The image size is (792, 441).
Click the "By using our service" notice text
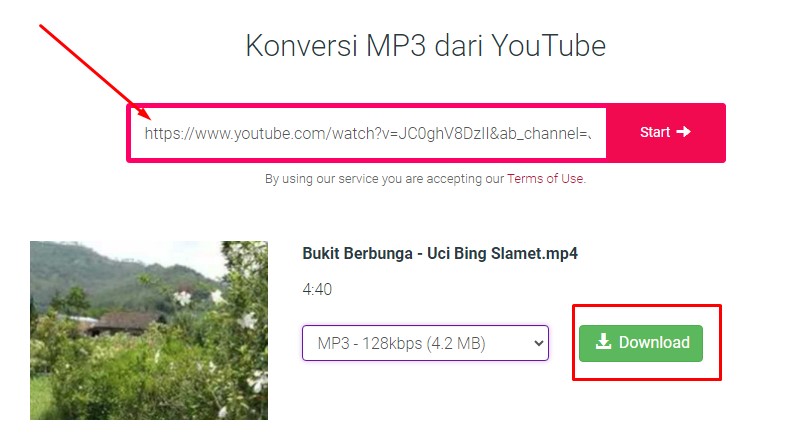coord(425,179)
